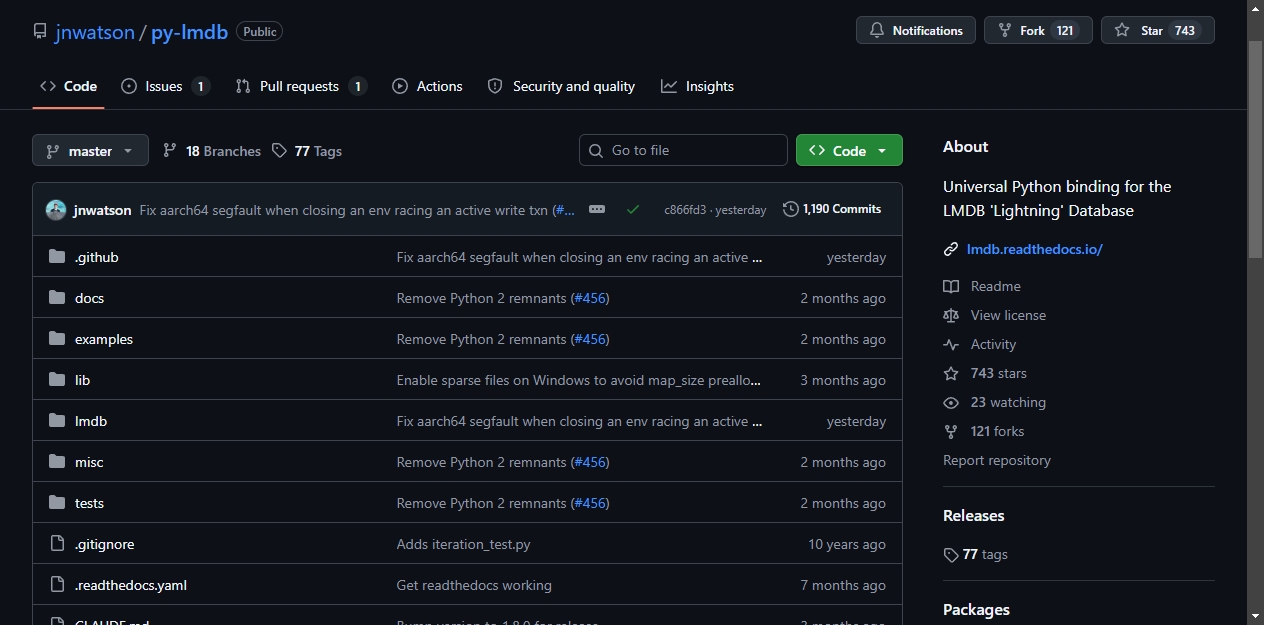Click the file icon beside .readthedocs.yaml
This screenshot has height=625, width=1264.
pyautogui.click(x=57, y=585)
